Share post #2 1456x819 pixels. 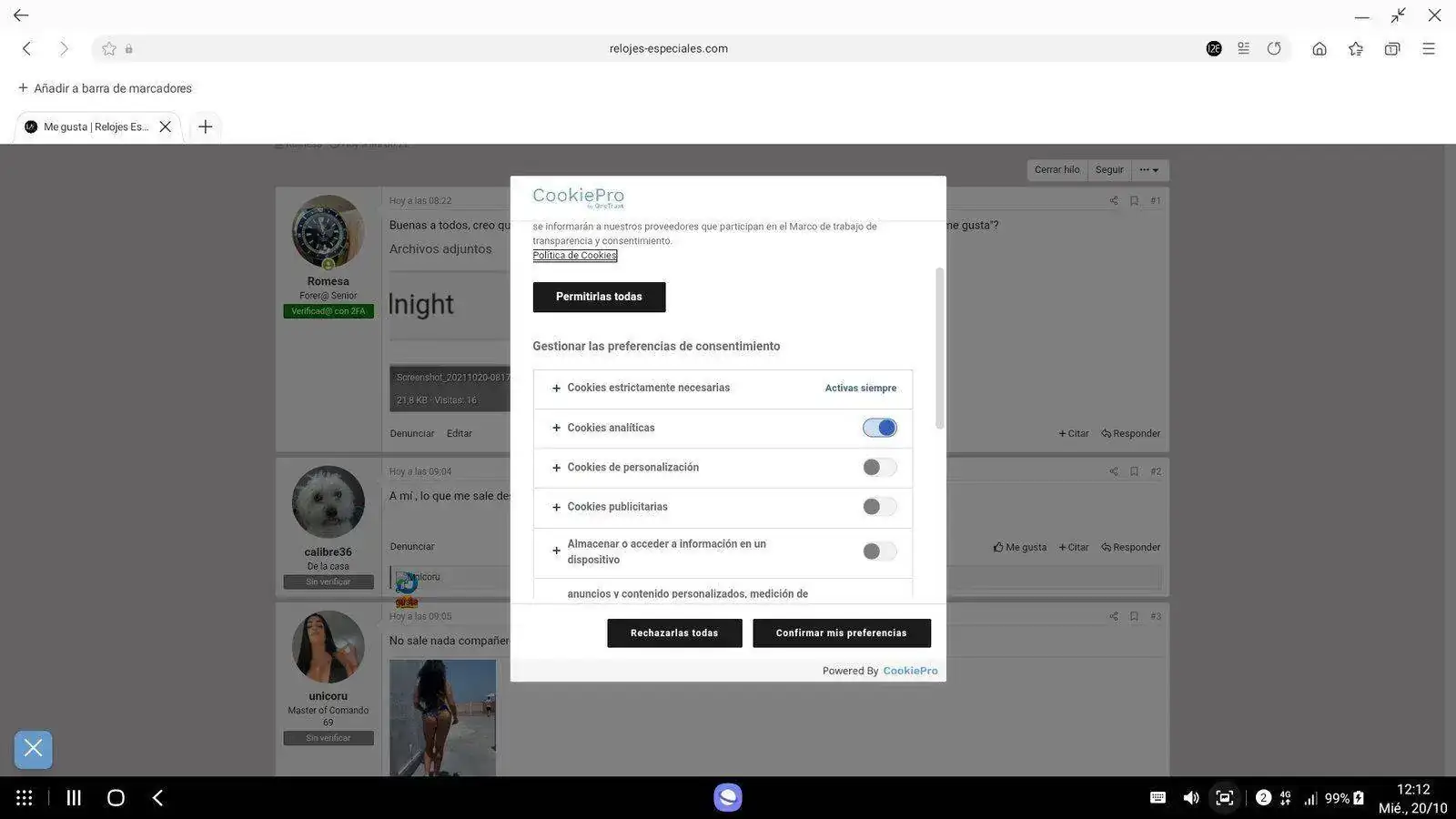1114,472
